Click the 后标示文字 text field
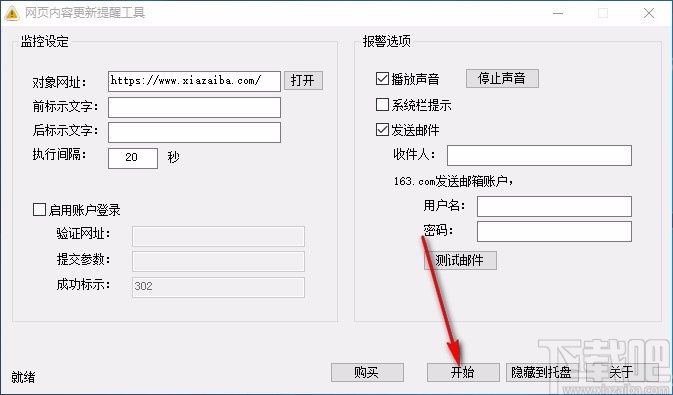 (194, 132)
